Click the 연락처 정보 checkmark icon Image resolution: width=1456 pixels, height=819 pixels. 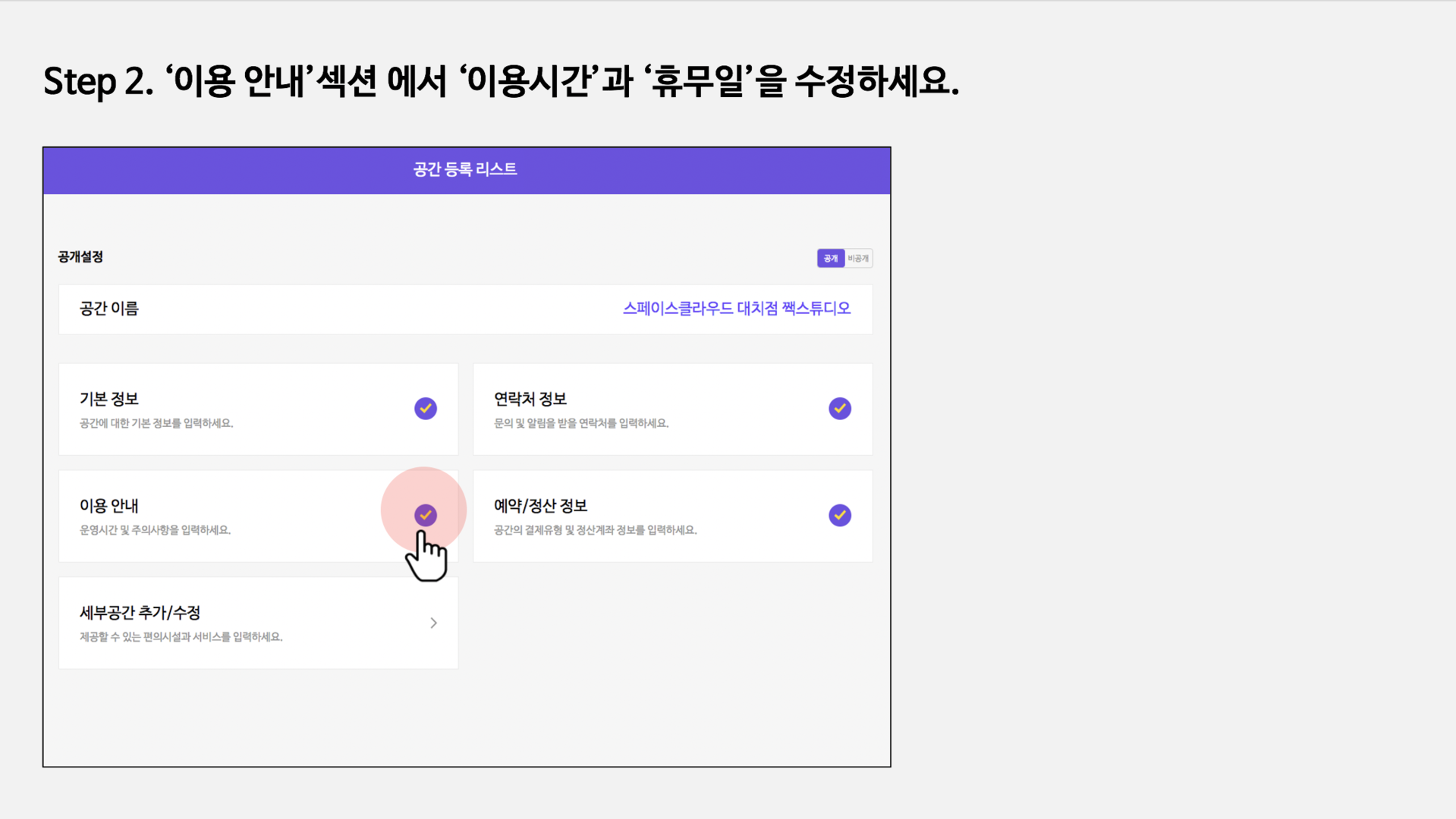[840, 409]
